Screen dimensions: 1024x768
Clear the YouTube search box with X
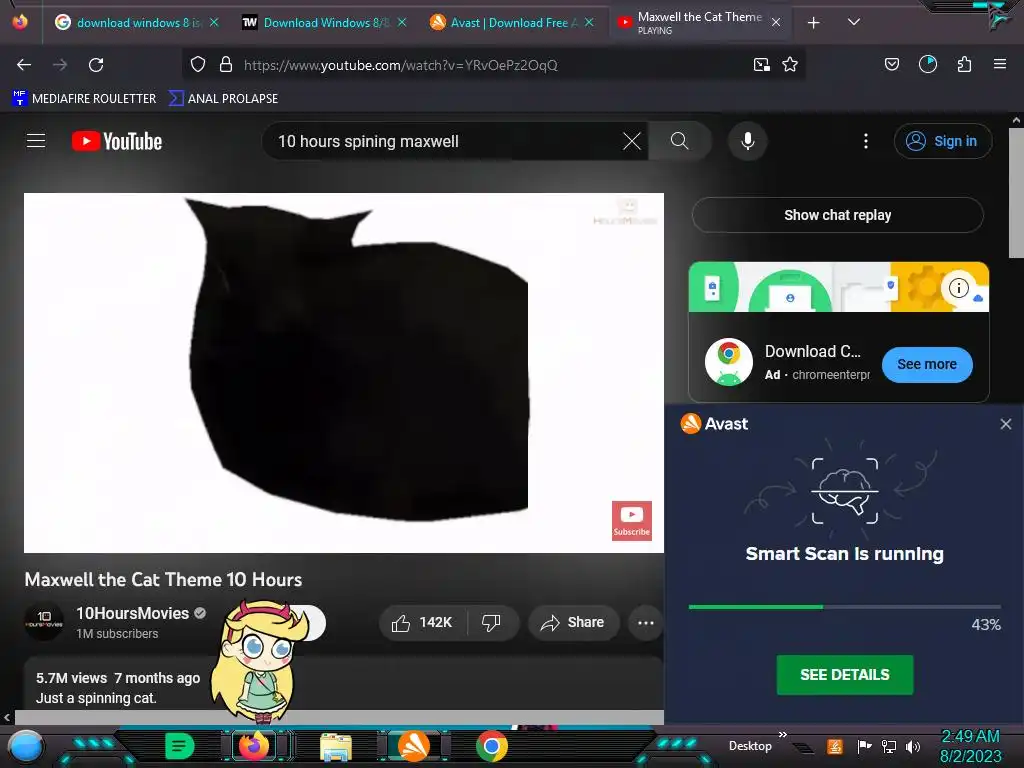click(632, 141)
